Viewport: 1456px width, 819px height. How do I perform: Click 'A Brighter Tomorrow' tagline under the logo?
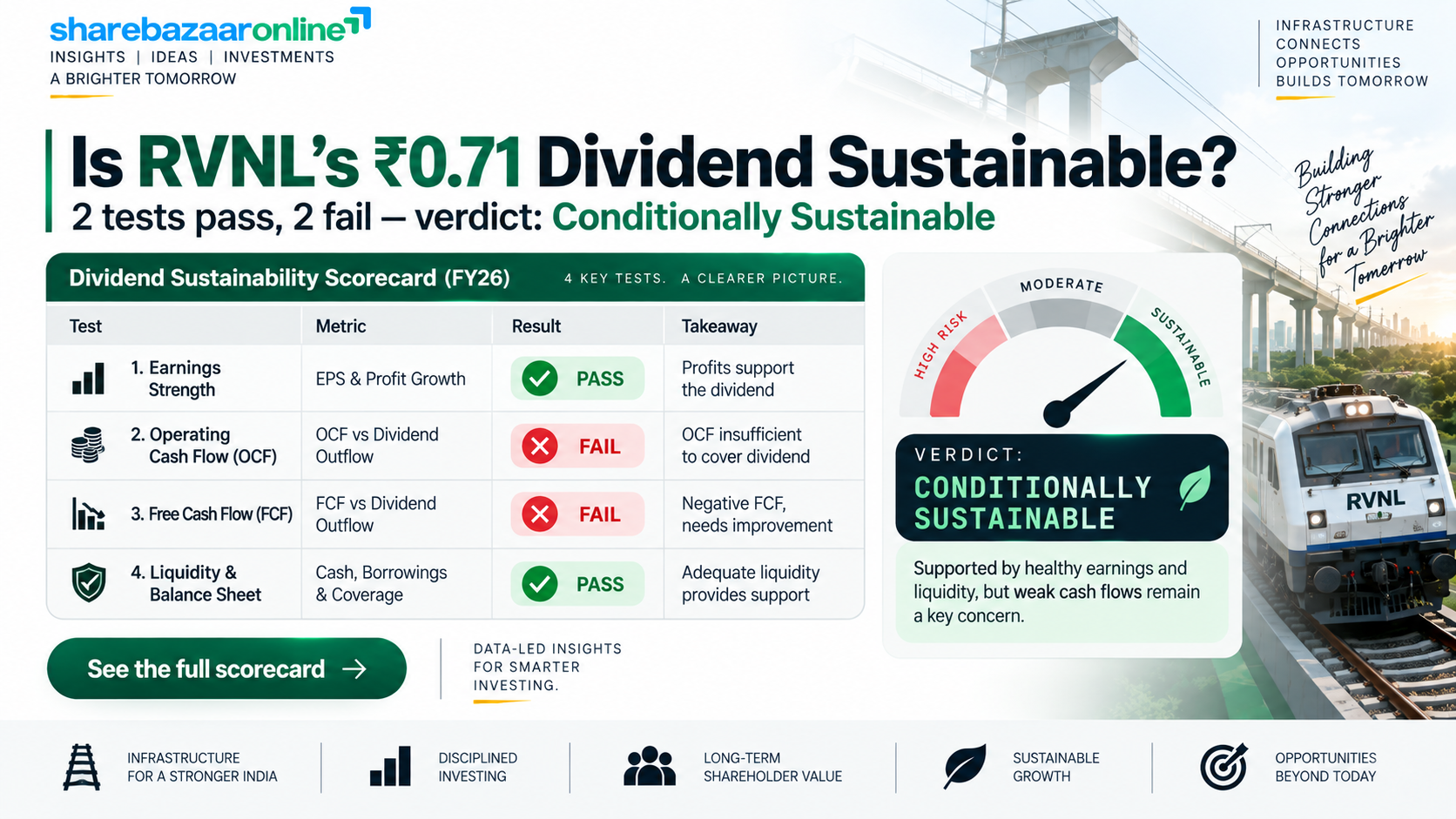pos(143,78)
